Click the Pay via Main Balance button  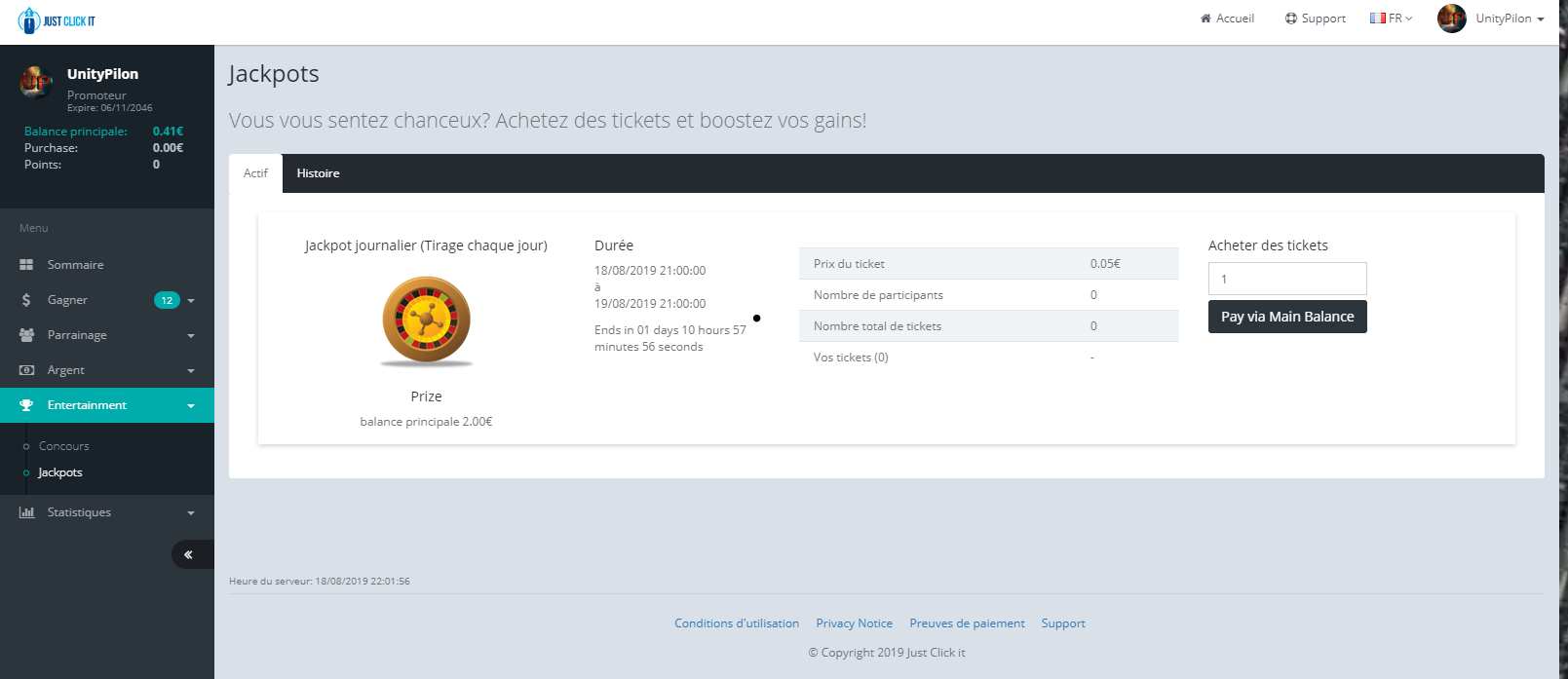pos(1286,317)
